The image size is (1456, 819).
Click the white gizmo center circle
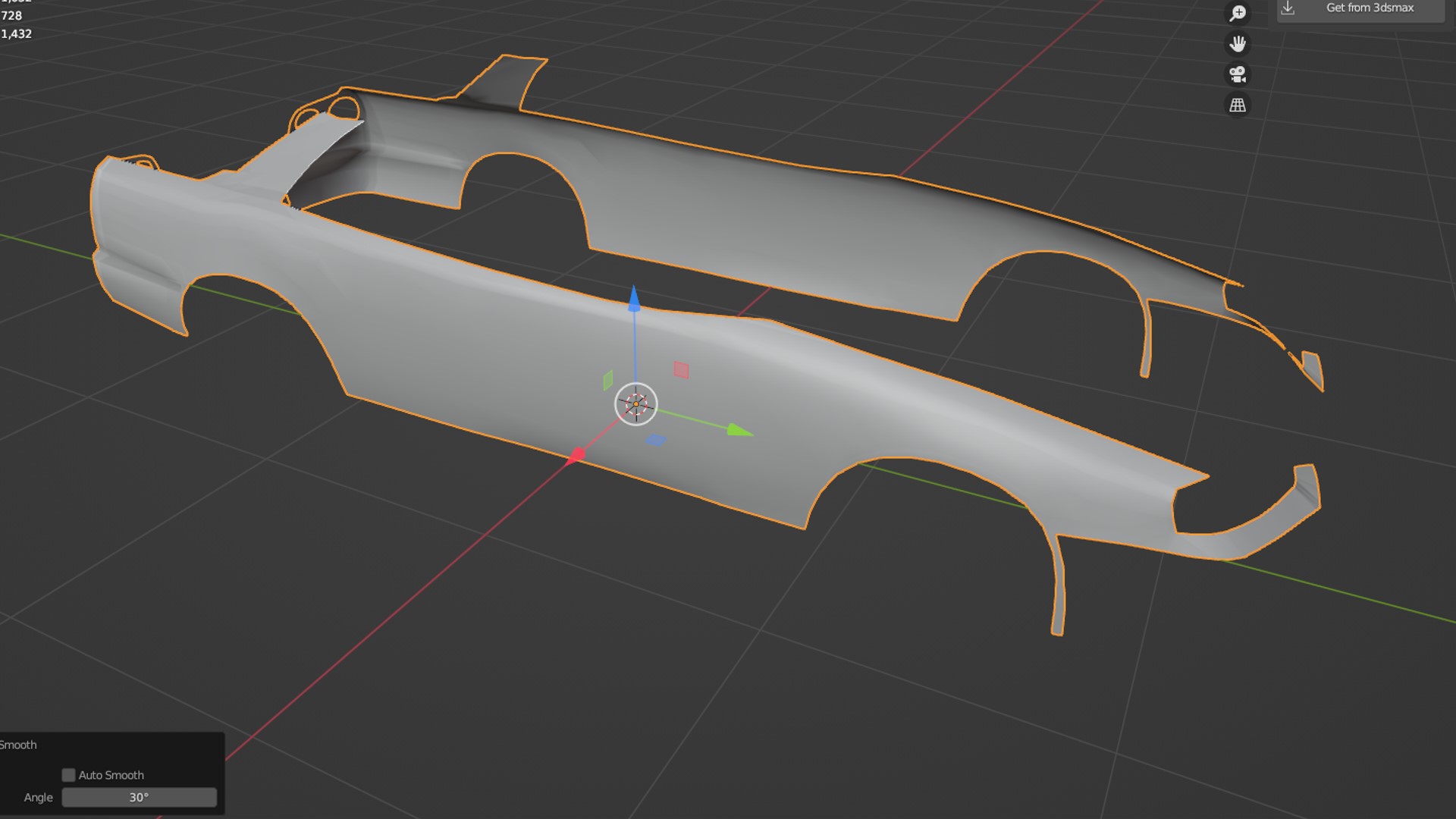[x=635, y=404]
